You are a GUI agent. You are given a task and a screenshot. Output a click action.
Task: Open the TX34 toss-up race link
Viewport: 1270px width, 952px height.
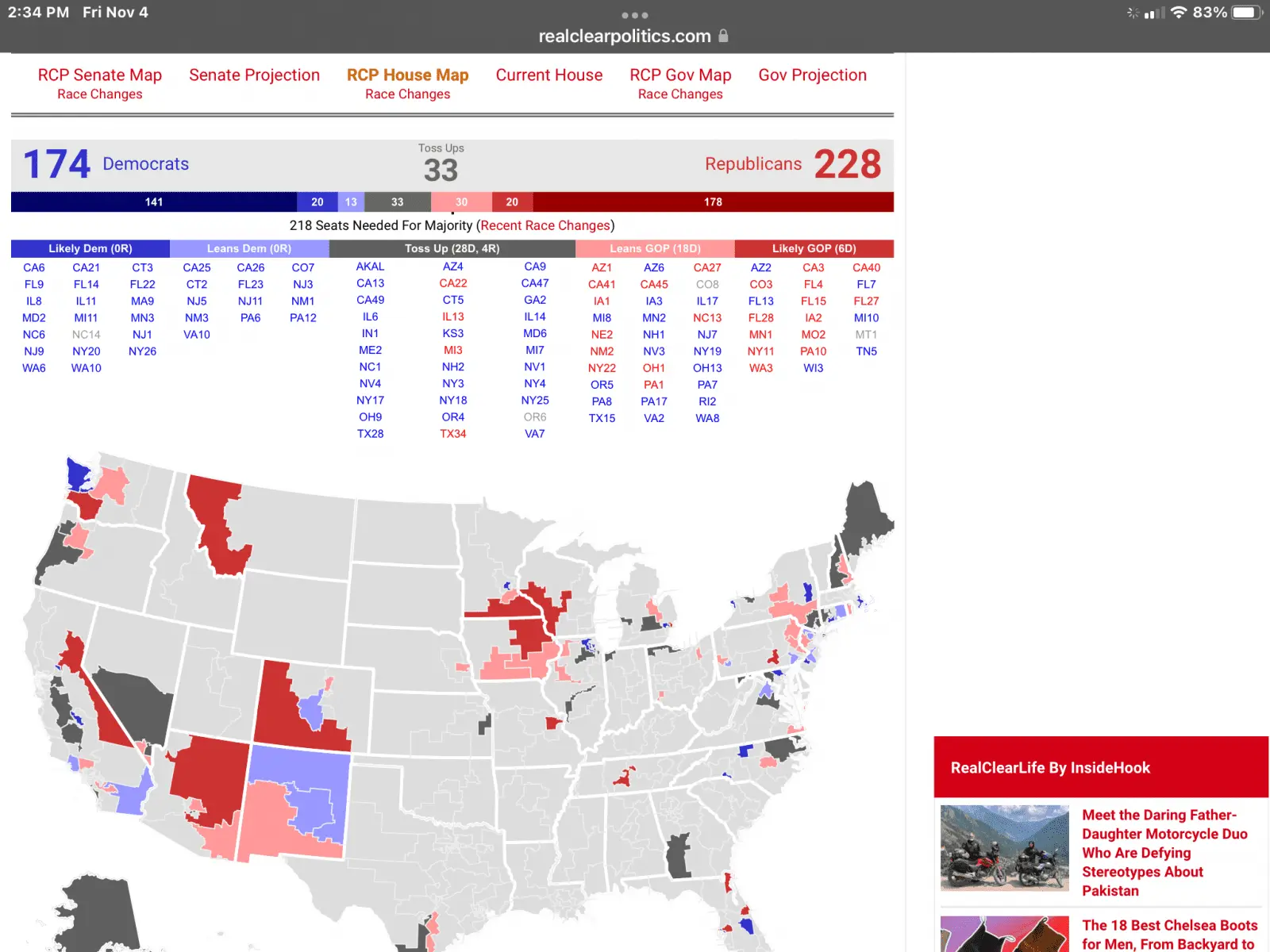coord(453,434)
